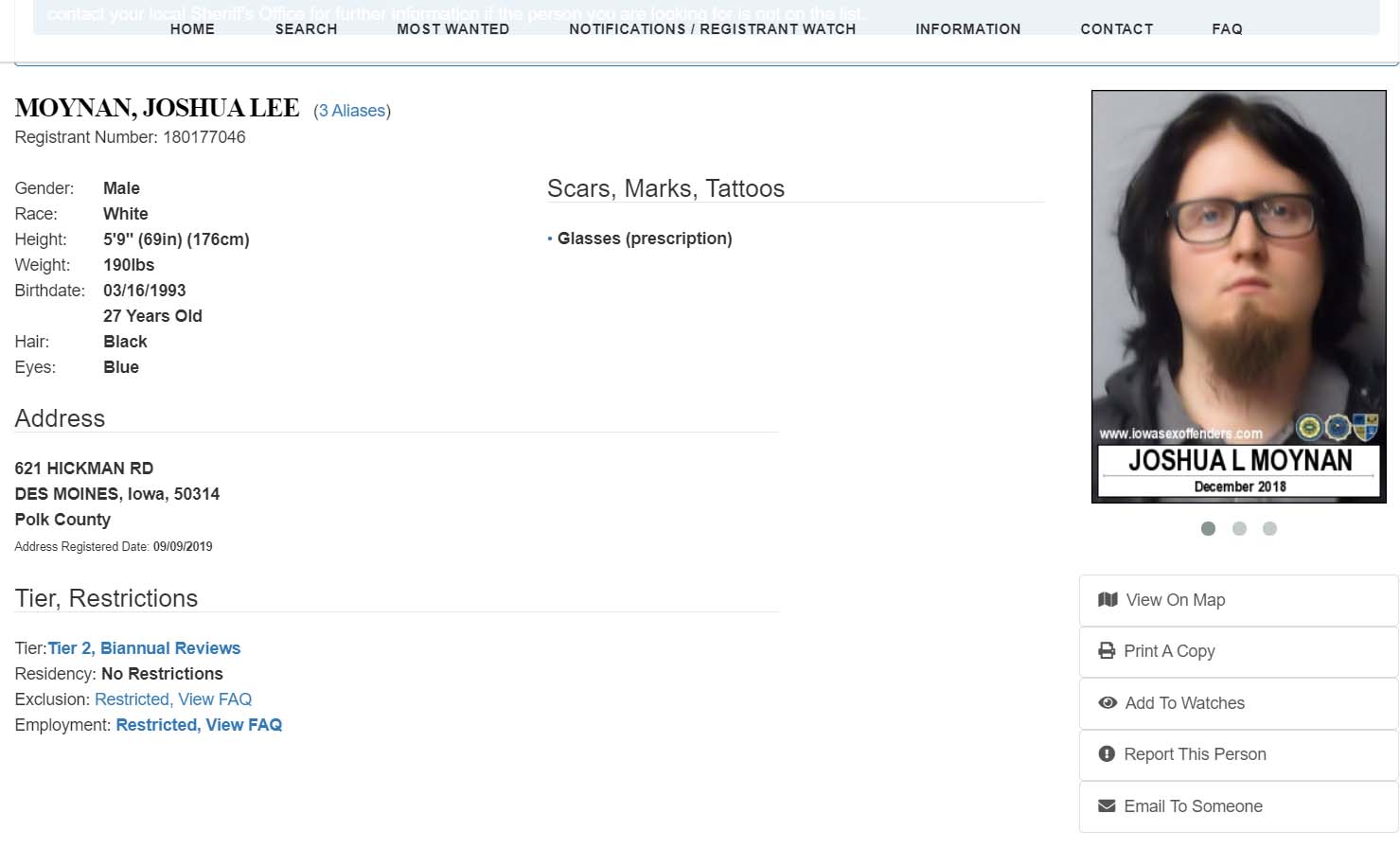Click the address line 621 HICKMAN RD
Screen dimensions: 1400x849
click(x=83, y=469)
